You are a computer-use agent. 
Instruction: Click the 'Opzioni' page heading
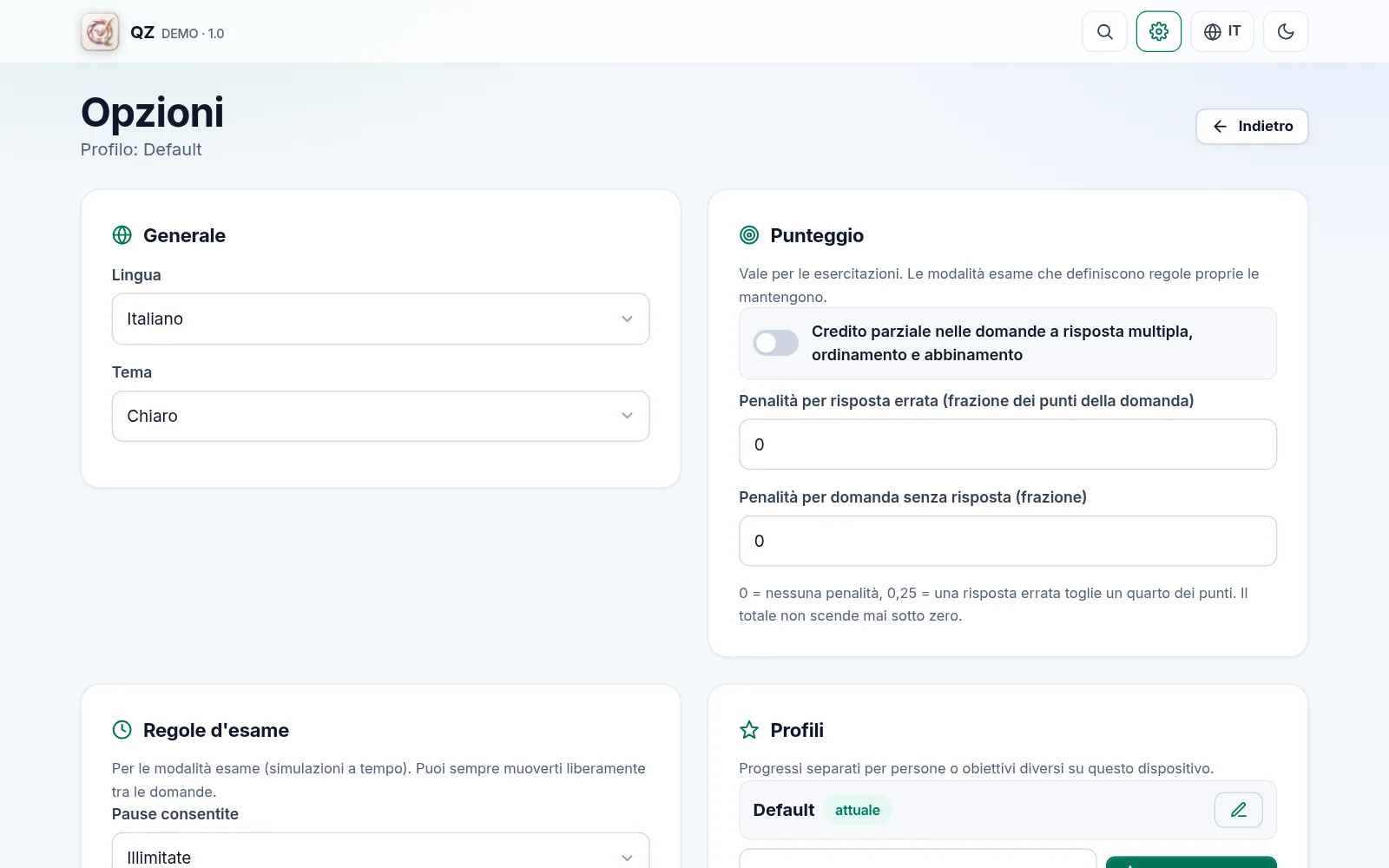pyautogui.click(x=153, y=113)
